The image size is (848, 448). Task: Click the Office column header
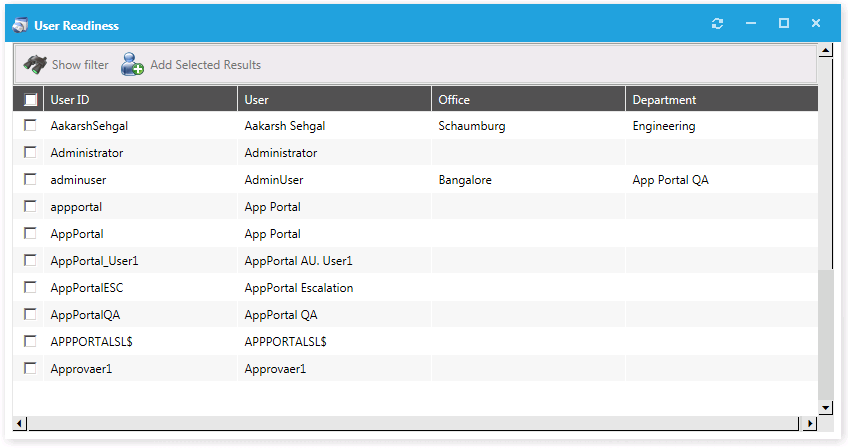click(528, 99)
